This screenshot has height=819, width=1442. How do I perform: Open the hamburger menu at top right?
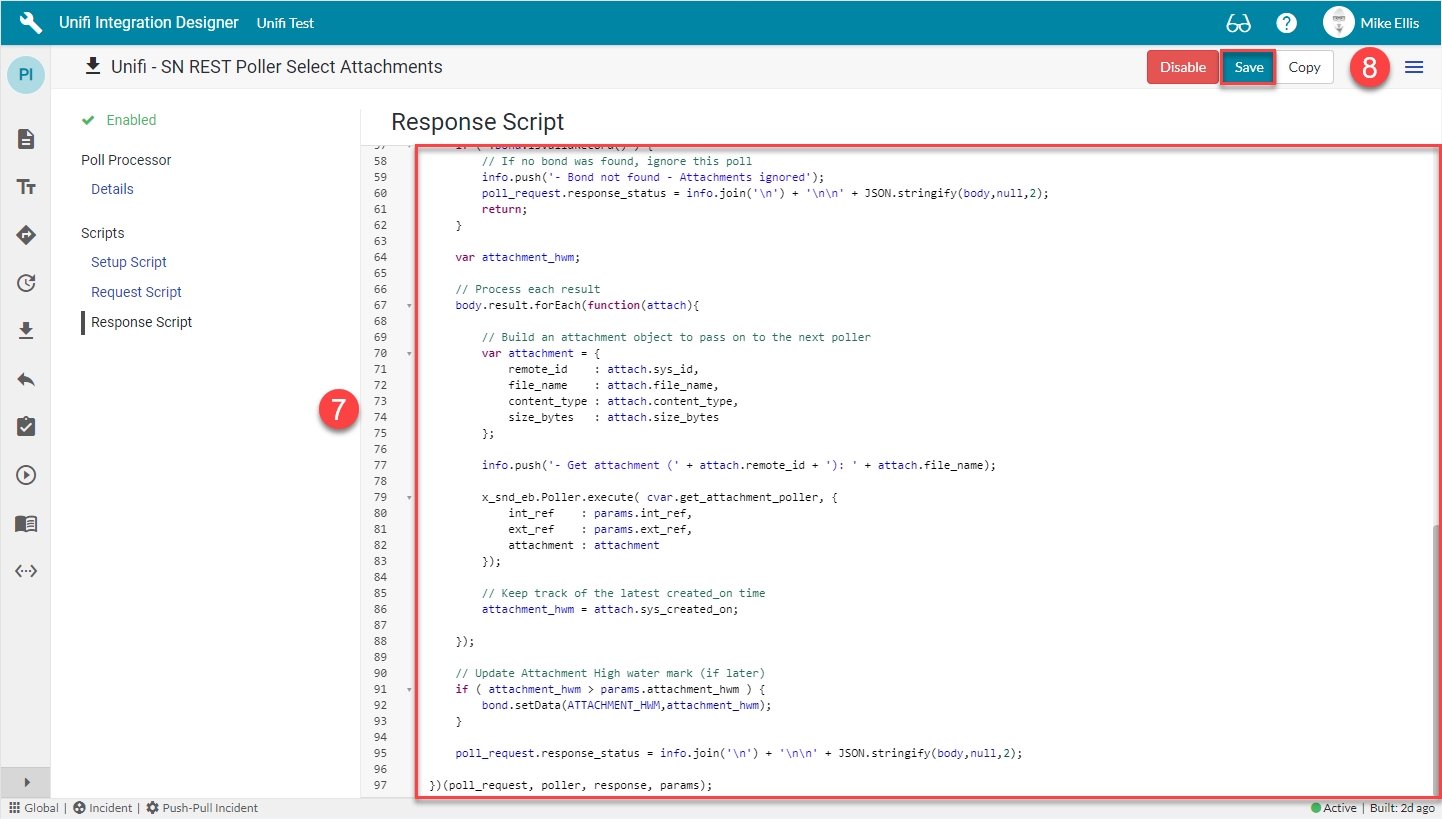click(1414, 67)
